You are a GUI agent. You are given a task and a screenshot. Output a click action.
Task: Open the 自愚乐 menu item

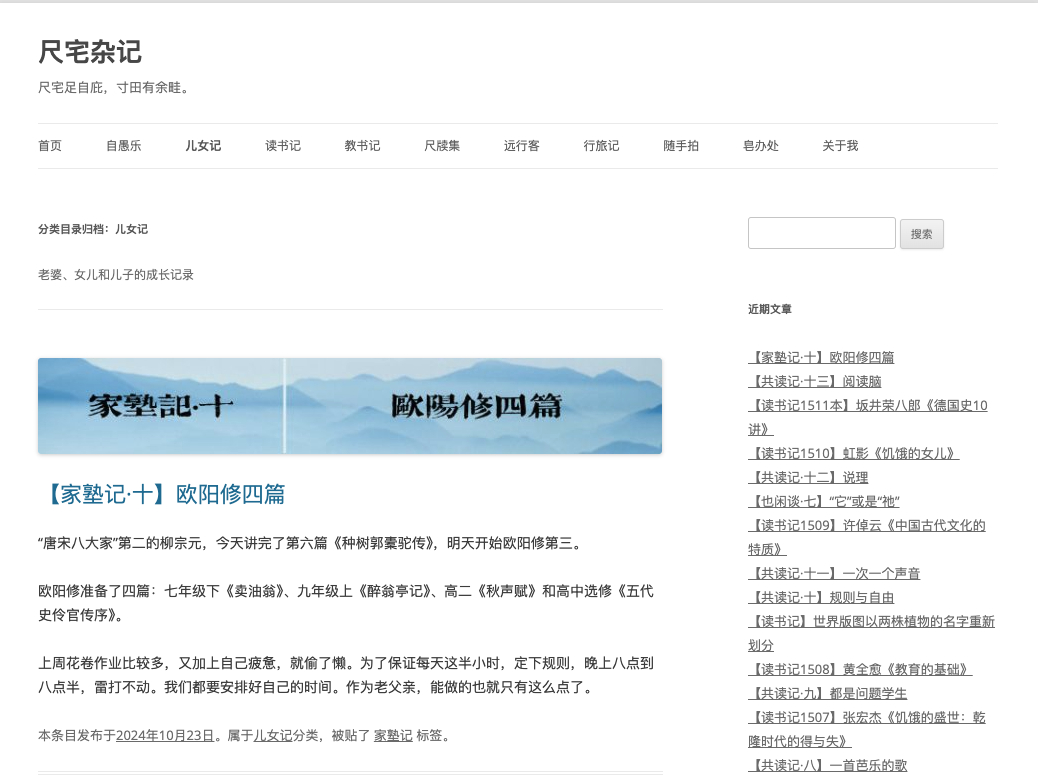[123, 146]
